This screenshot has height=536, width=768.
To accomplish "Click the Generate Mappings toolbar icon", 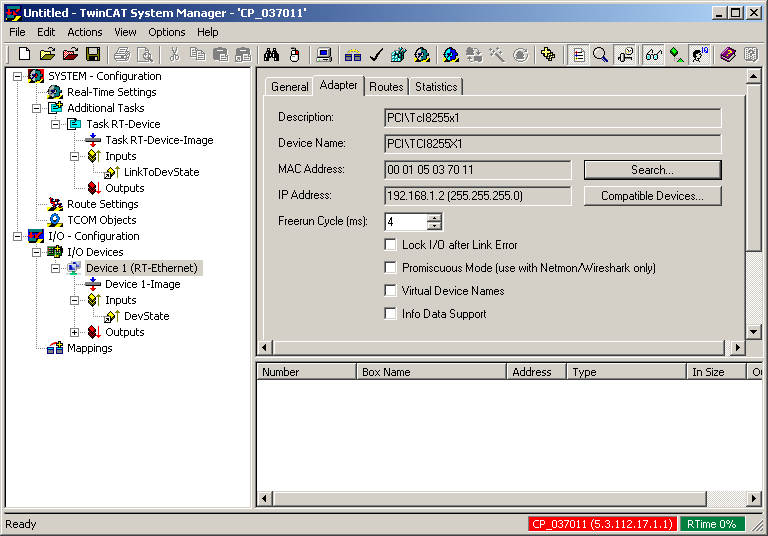I will click(x=353, y=54).
